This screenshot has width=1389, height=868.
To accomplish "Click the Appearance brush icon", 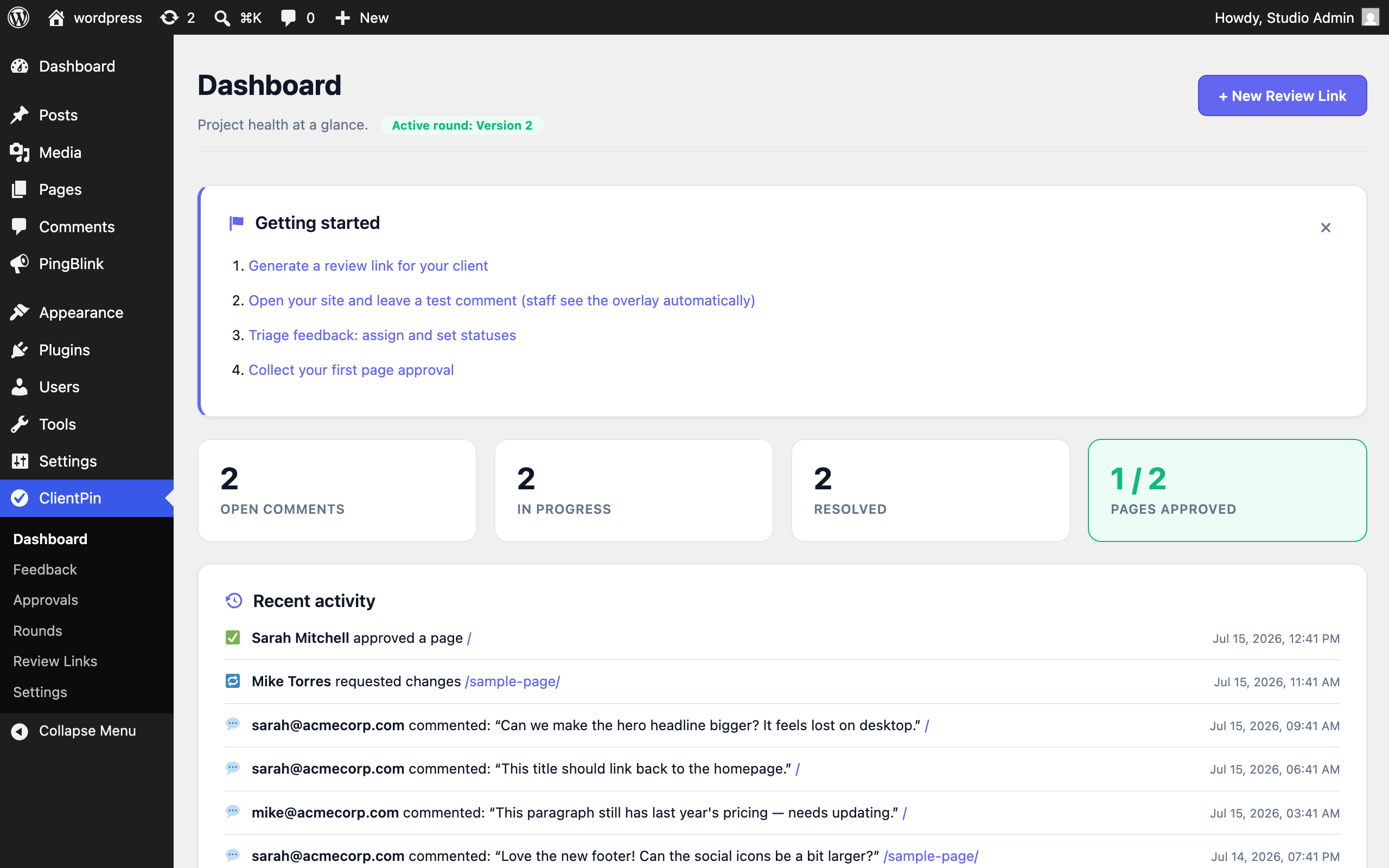I will click(20, 312).
